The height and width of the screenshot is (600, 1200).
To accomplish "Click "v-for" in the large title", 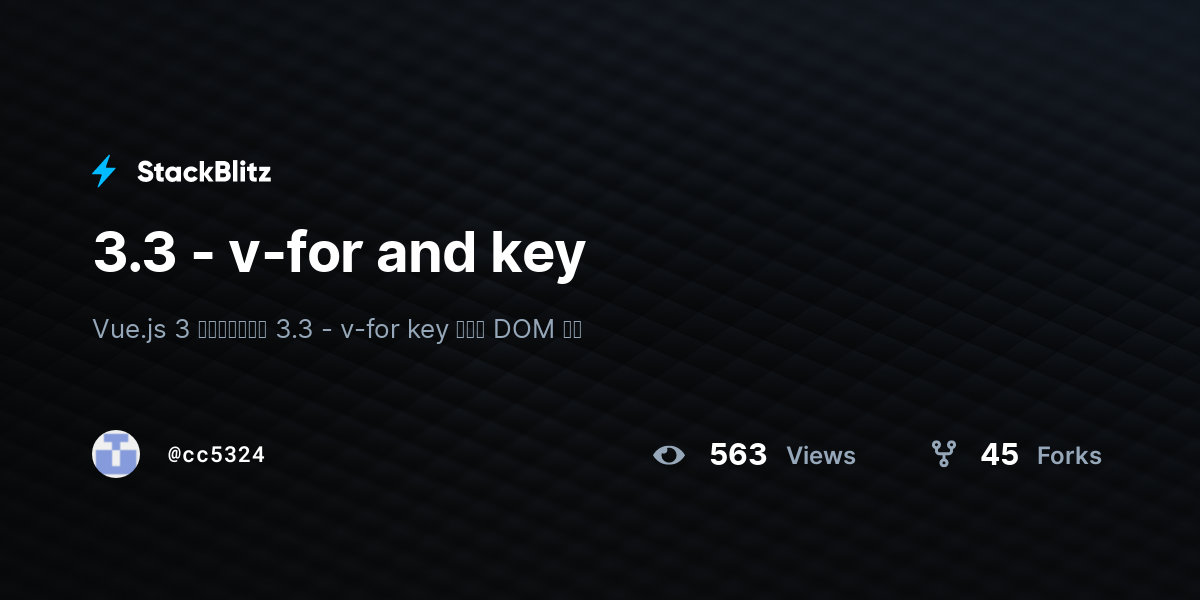I will coord(296,253).
